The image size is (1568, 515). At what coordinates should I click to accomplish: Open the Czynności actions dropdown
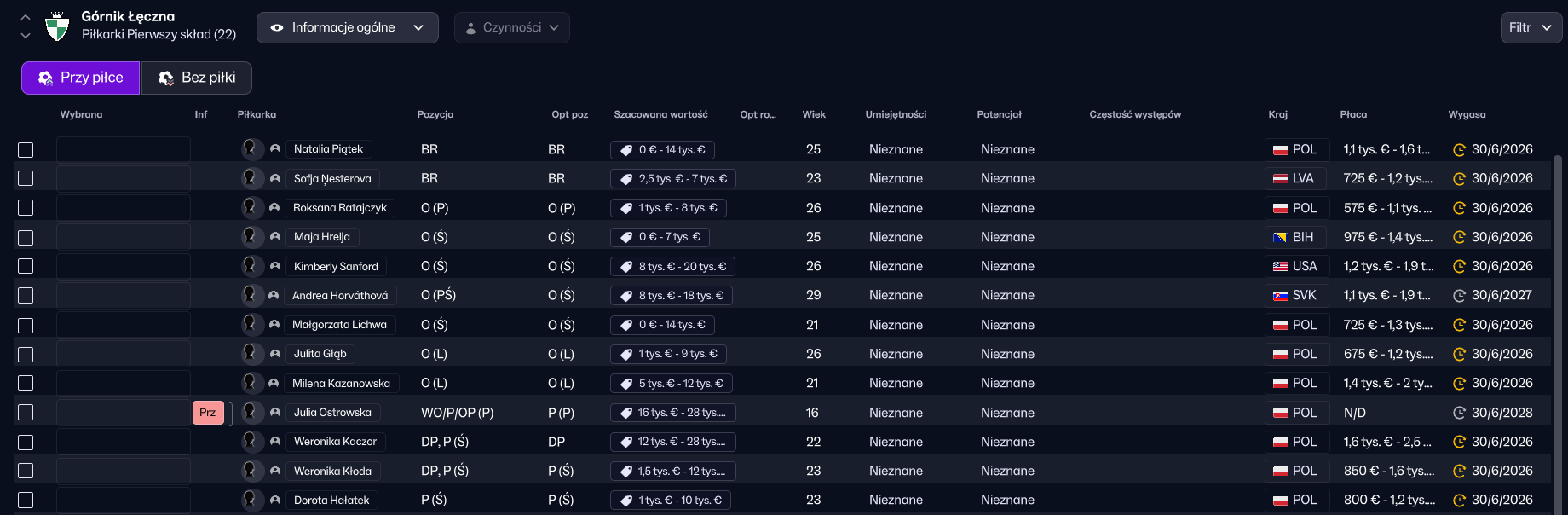[x=511, y=27]
